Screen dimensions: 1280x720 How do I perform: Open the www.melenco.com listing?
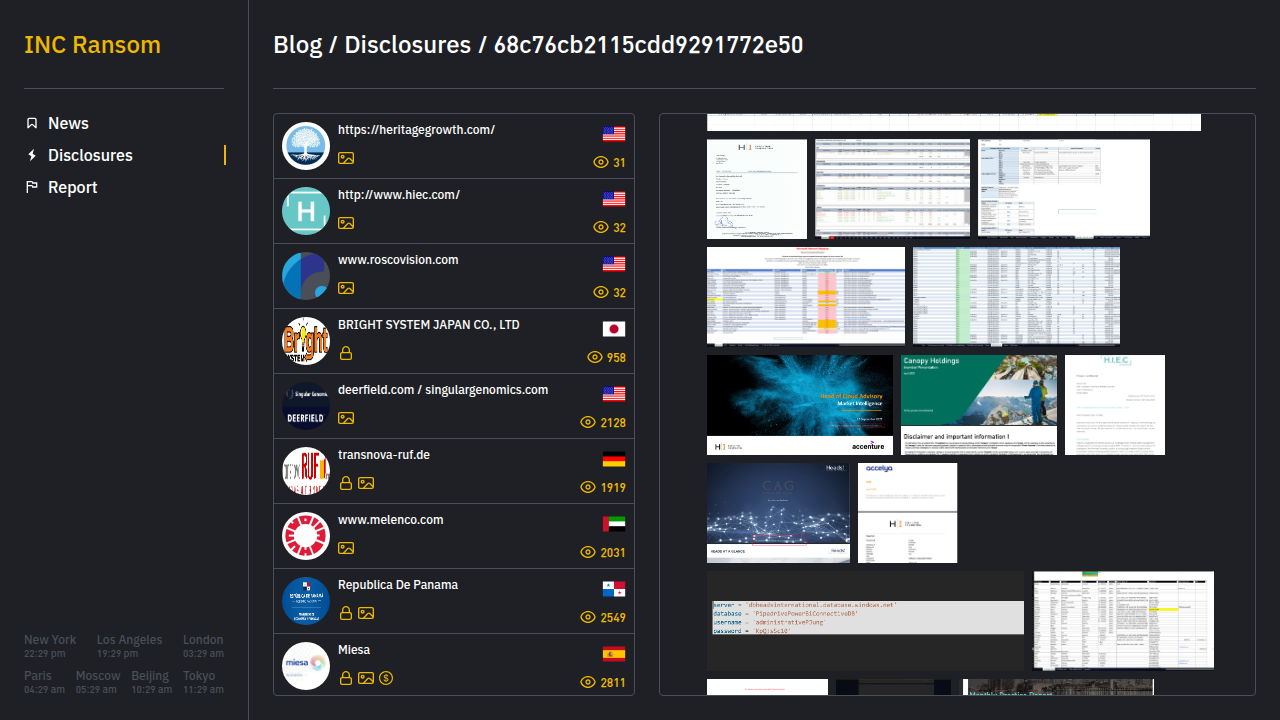point(454,536)
